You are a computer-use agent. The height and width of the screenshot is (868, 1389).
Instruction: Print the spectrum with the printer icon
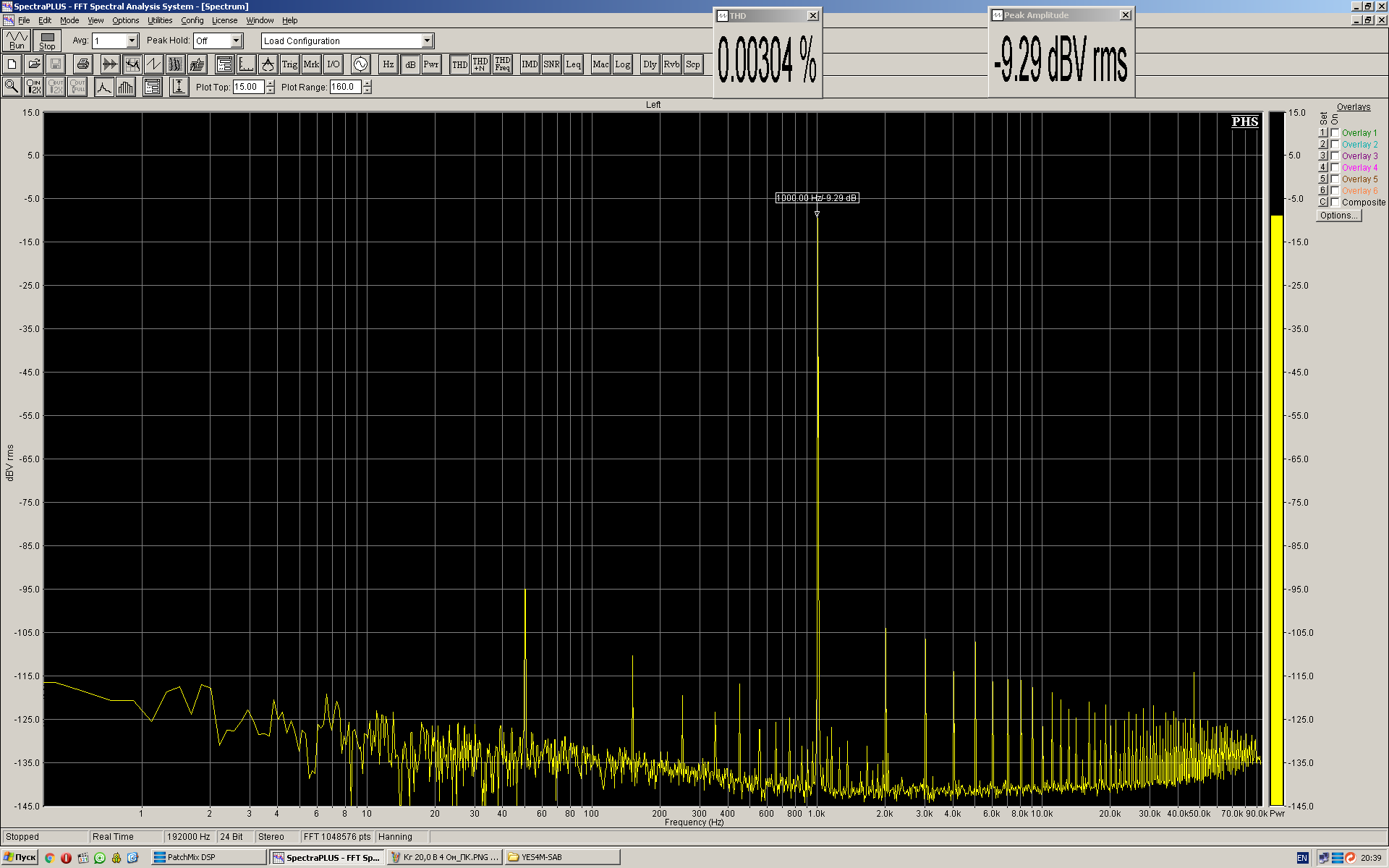click(83, 64)
